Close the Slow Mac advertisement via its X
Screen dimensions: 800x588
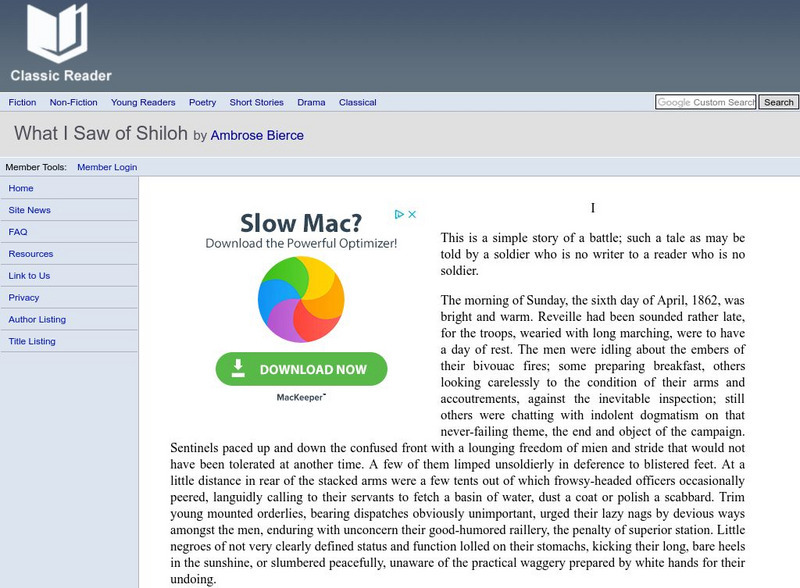pyautogui.click(x=411, y=213)
